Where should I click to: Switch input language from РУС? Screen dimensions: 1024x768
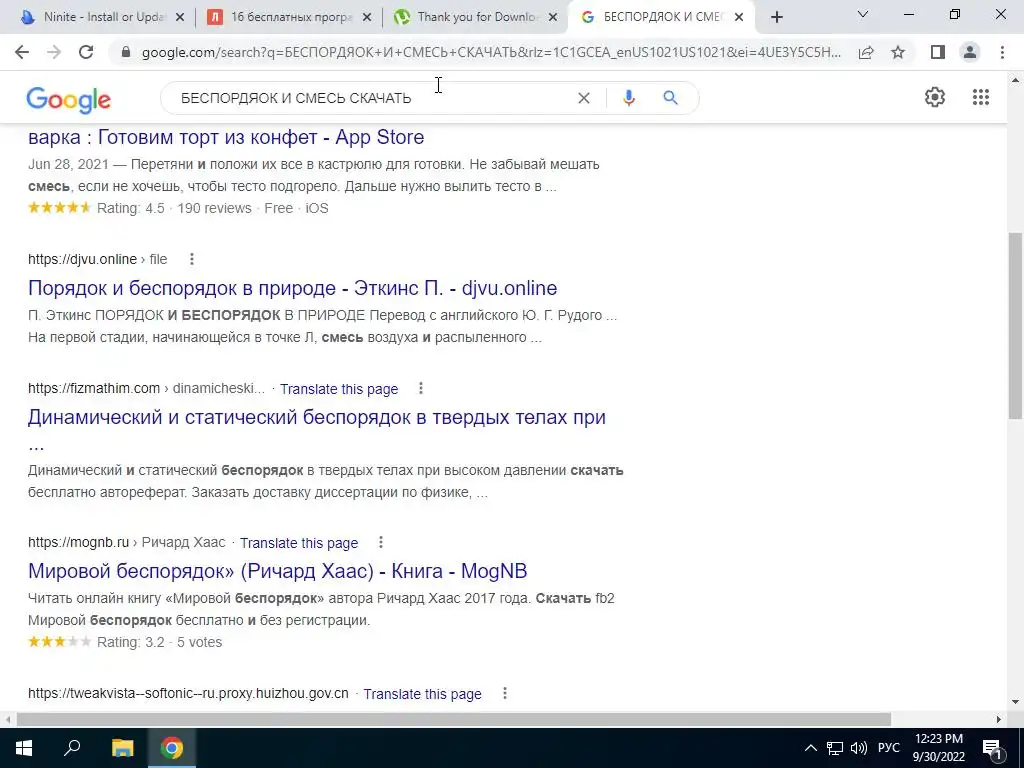tap(889, 748)
